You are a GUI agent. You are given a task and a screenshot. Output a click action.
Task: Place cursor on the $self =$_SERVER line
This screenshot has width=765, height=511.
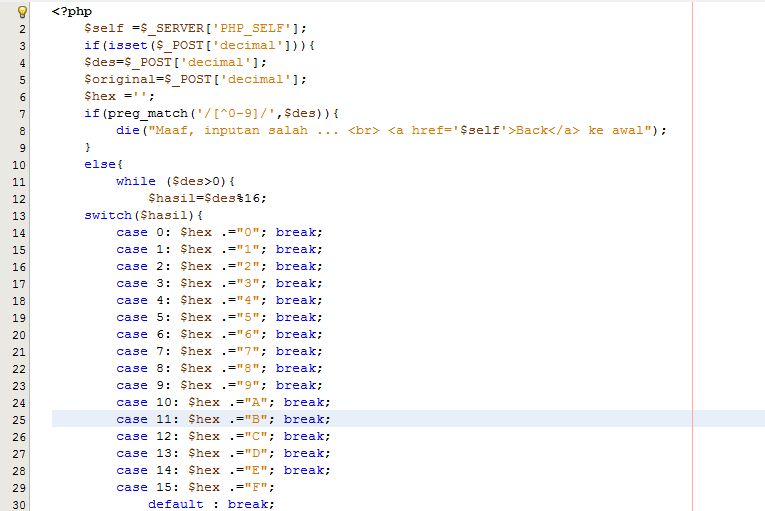pos(195,28)
